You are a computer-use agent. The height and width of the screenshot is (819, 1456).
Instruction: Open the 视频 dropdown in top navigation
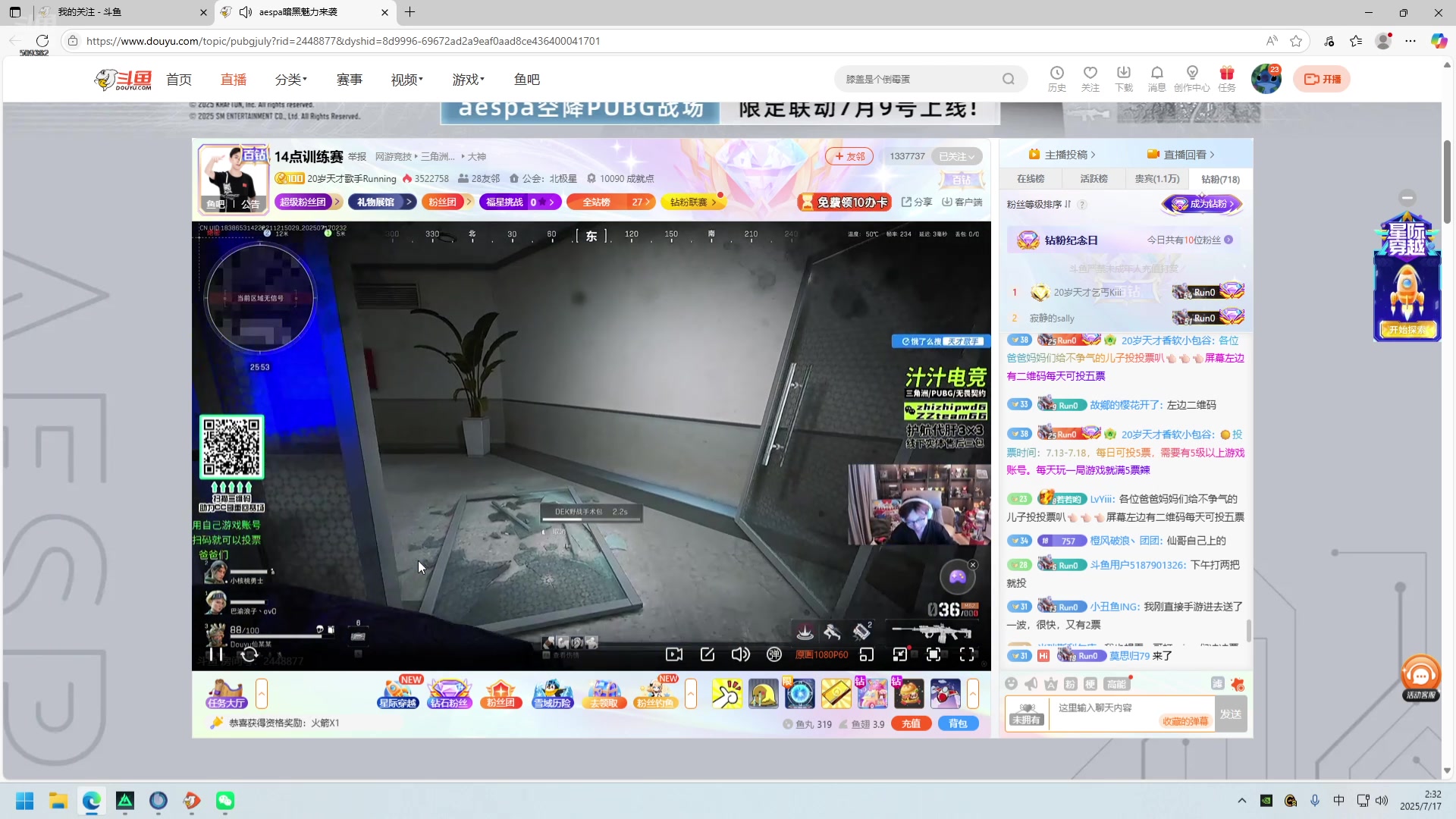coord(406,80)
